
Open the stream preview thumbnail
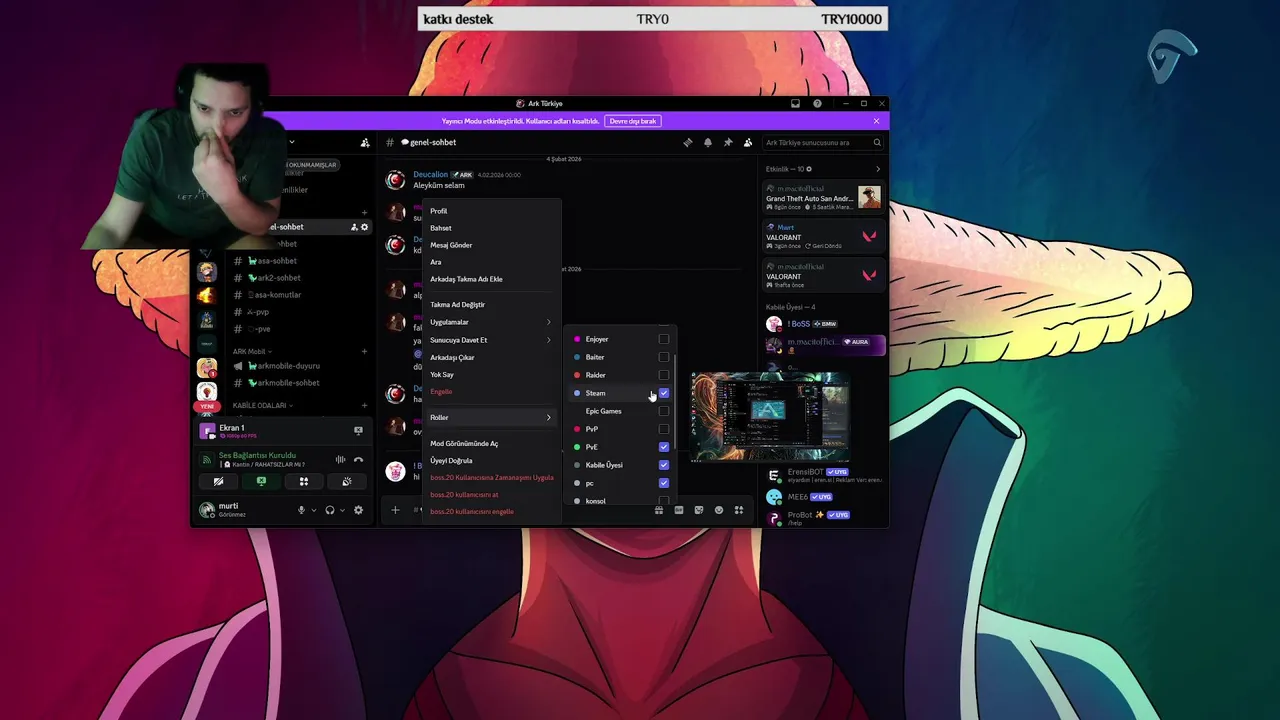[769, 416]
